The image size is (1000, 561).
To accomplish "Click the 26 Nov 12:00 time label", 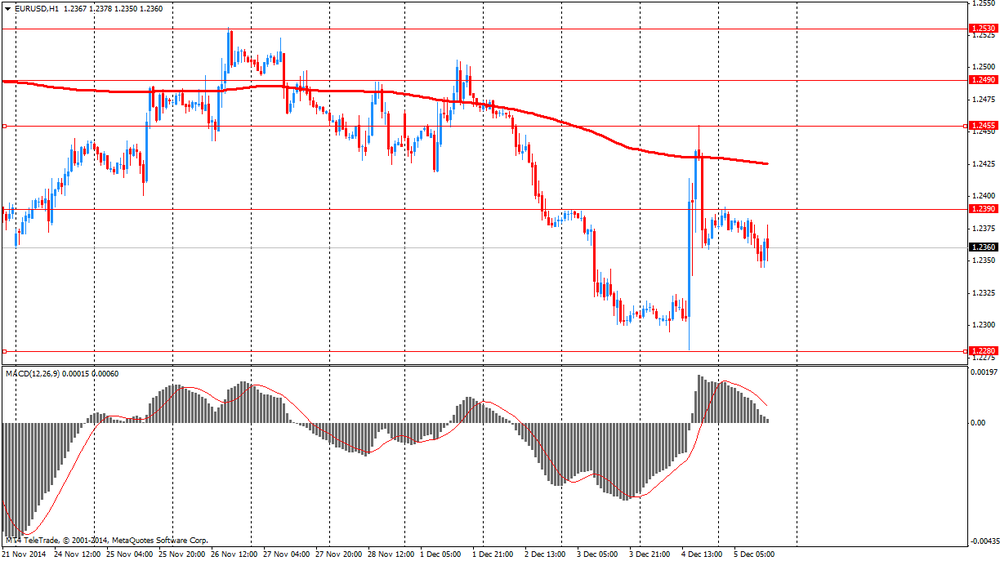I will 234,554.
